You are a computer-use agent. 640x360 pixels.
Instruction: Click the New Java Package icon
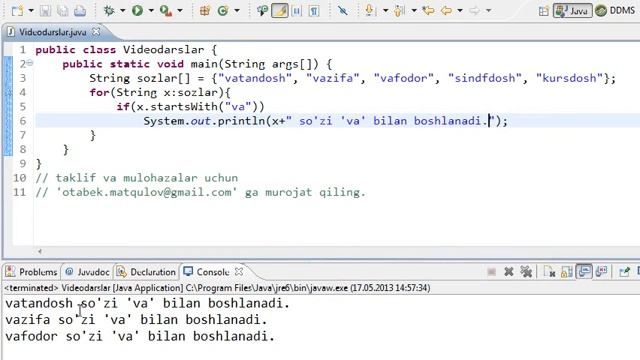pos(204,10)
